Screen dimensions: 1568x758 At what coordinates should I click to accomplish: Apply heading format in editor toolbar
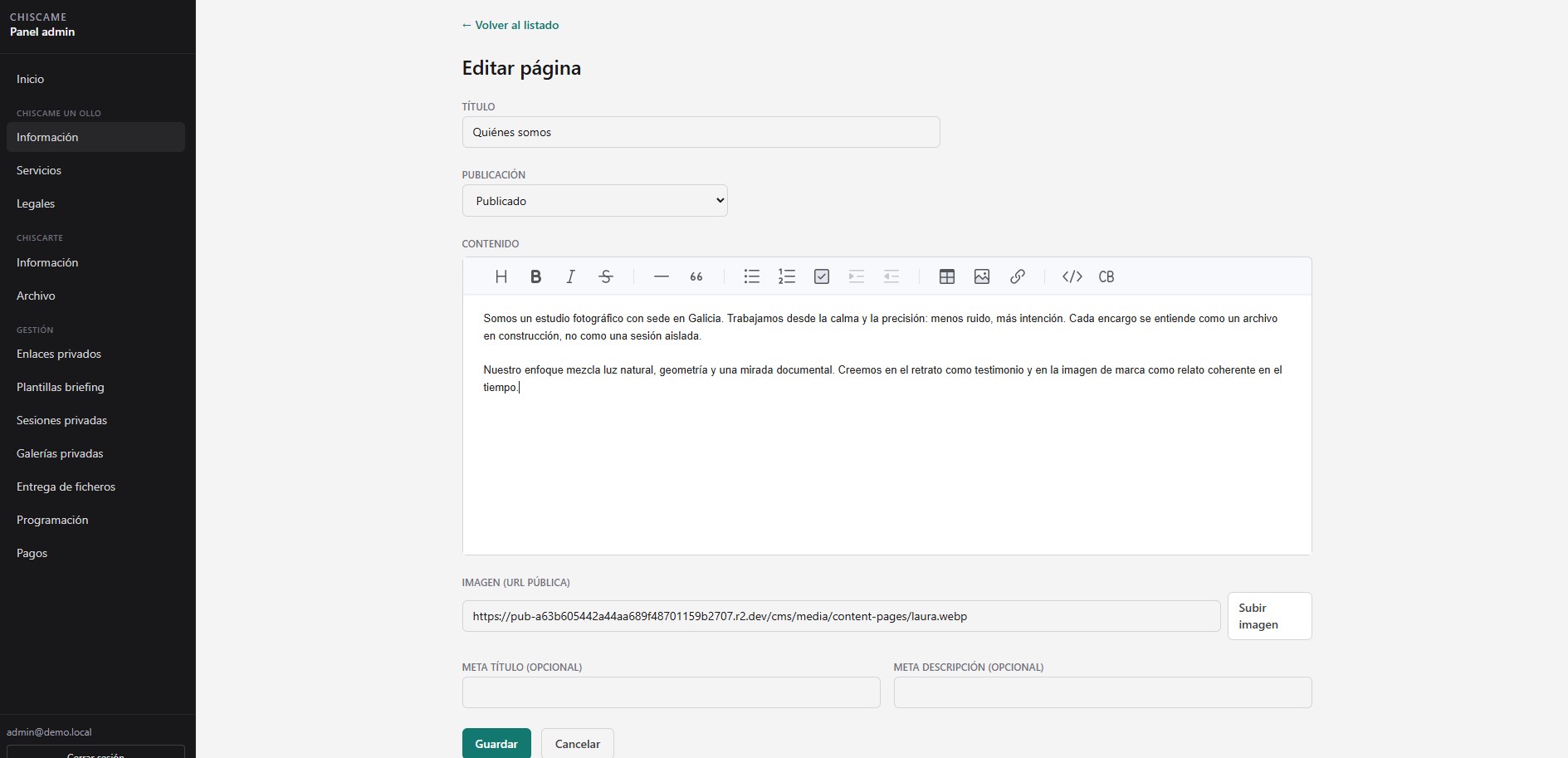coord(501,276)
